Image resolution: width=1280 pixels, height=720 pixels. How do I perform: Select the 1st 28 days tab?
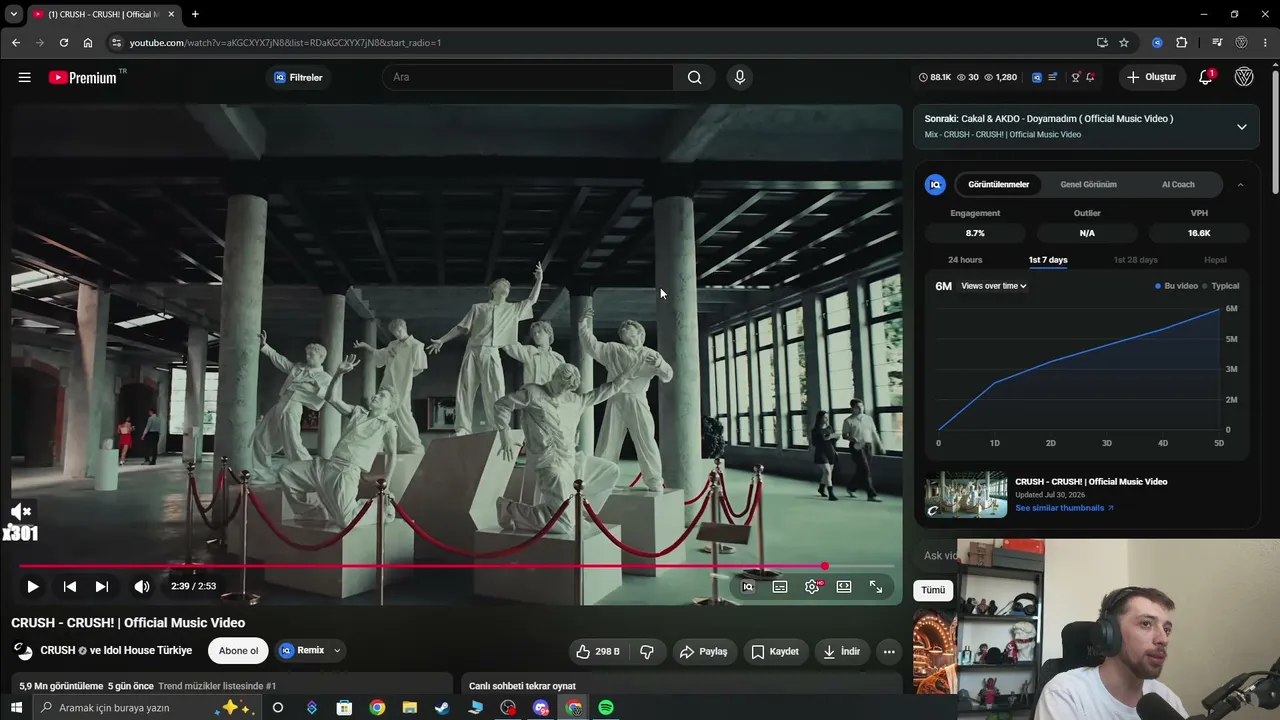1136,260
